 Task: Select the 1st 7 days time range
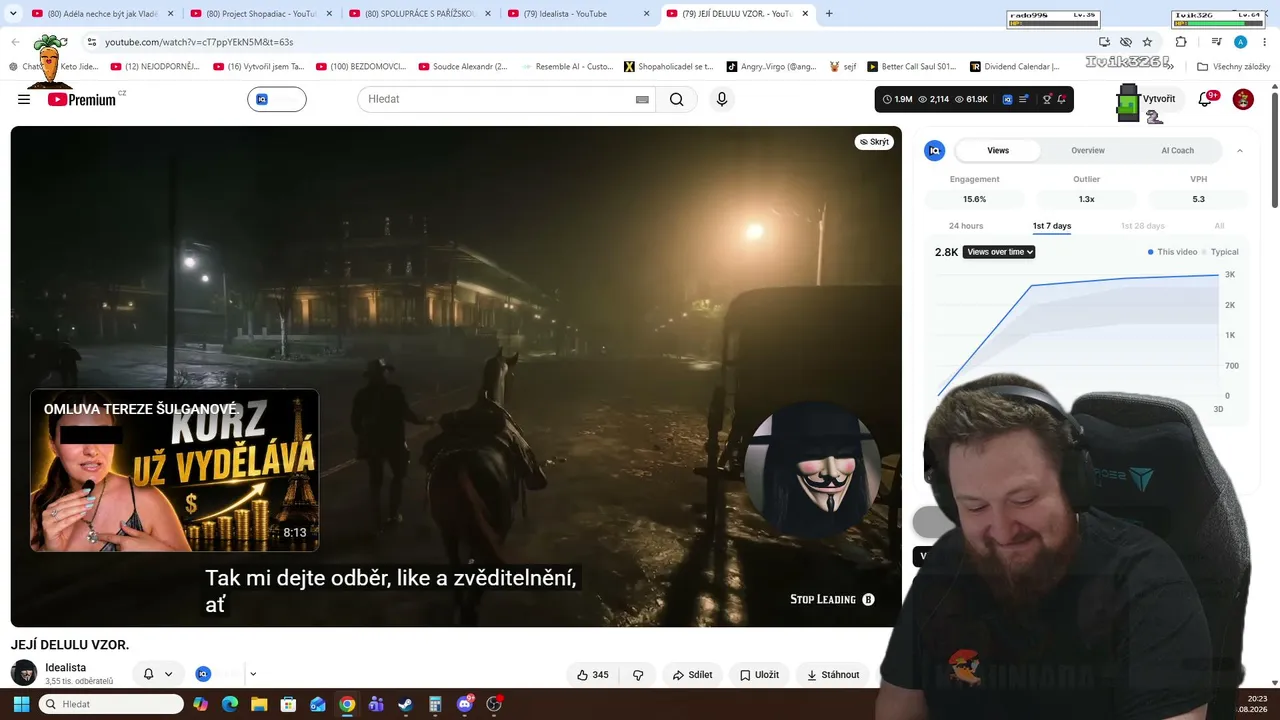(1052, 226)
